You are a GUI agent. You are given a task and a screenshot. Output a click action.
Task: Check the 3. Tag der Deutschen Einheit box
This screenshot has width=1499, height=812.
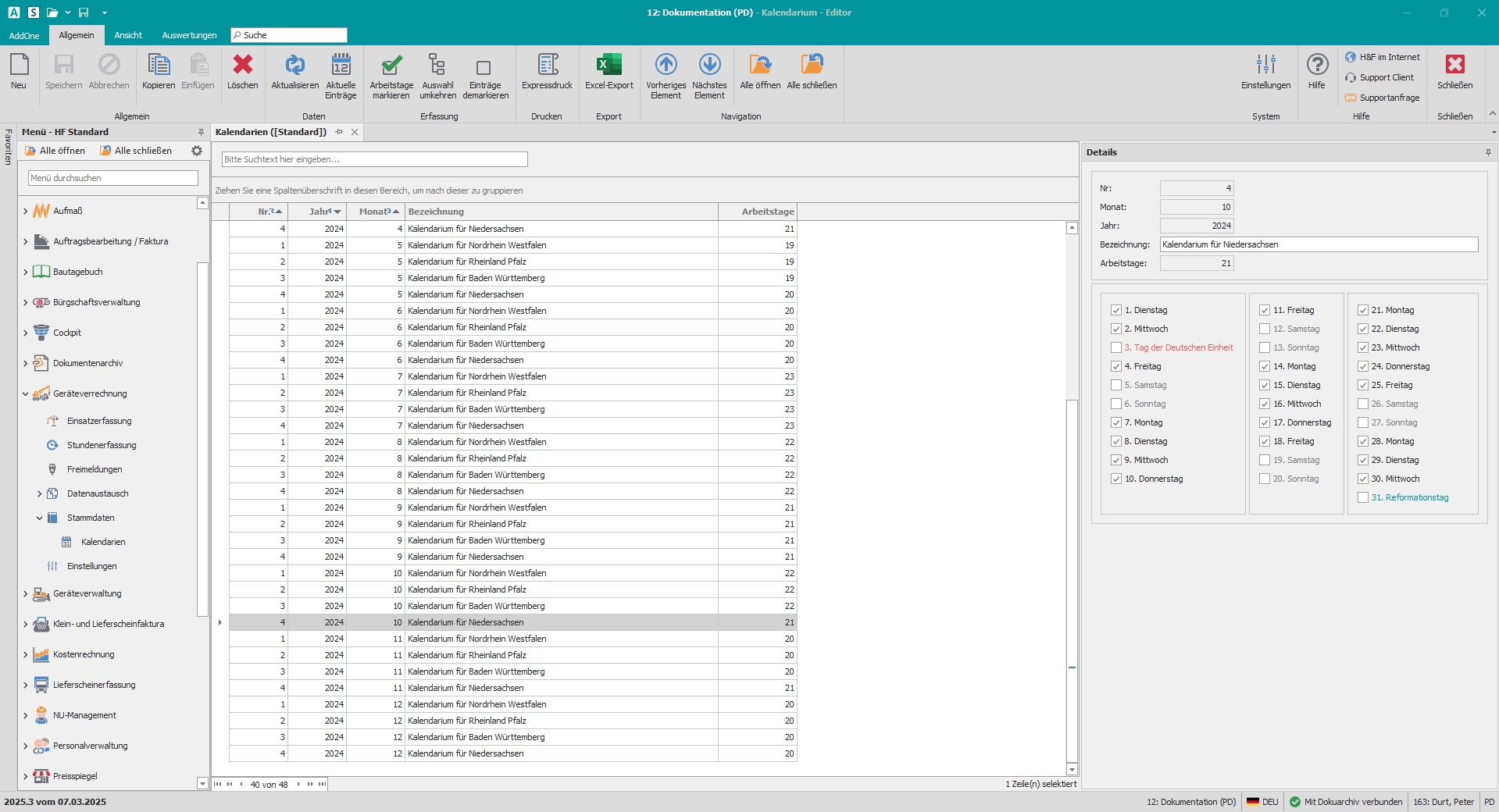click(1116, 347)
